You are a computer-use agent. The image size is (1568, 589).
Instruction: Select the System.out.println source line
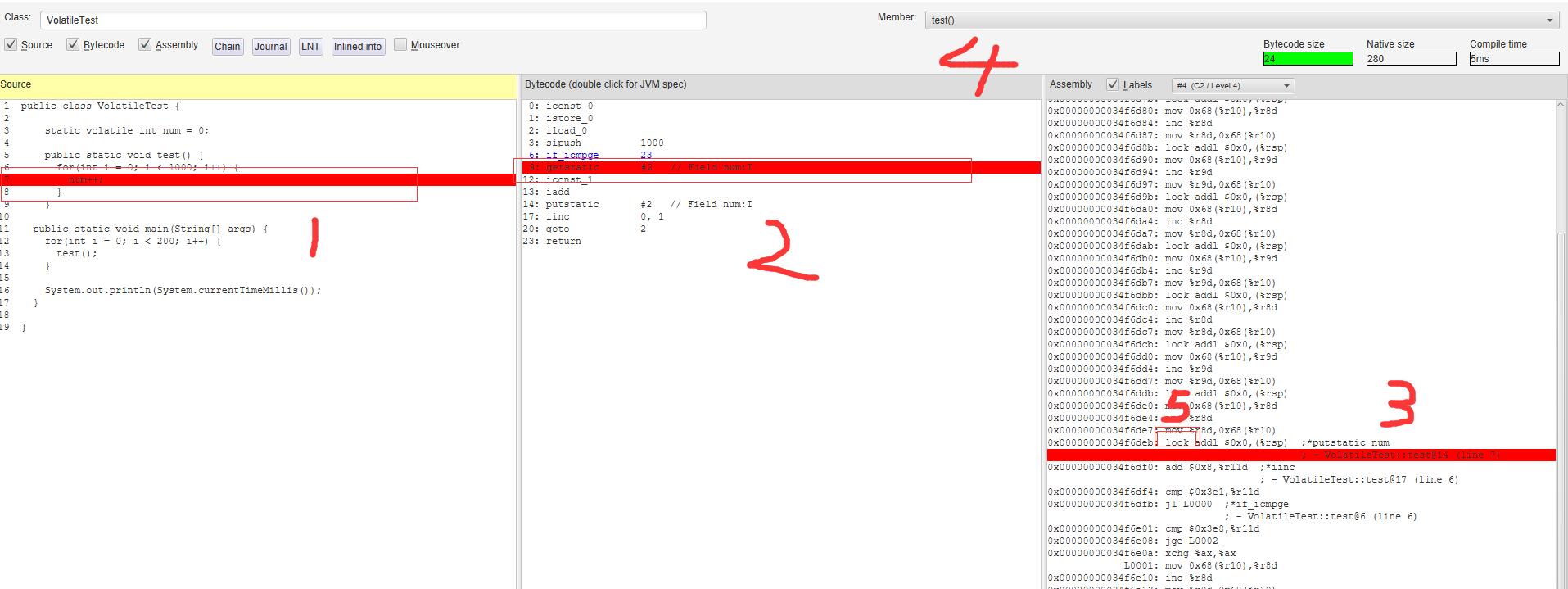(183, 290)
